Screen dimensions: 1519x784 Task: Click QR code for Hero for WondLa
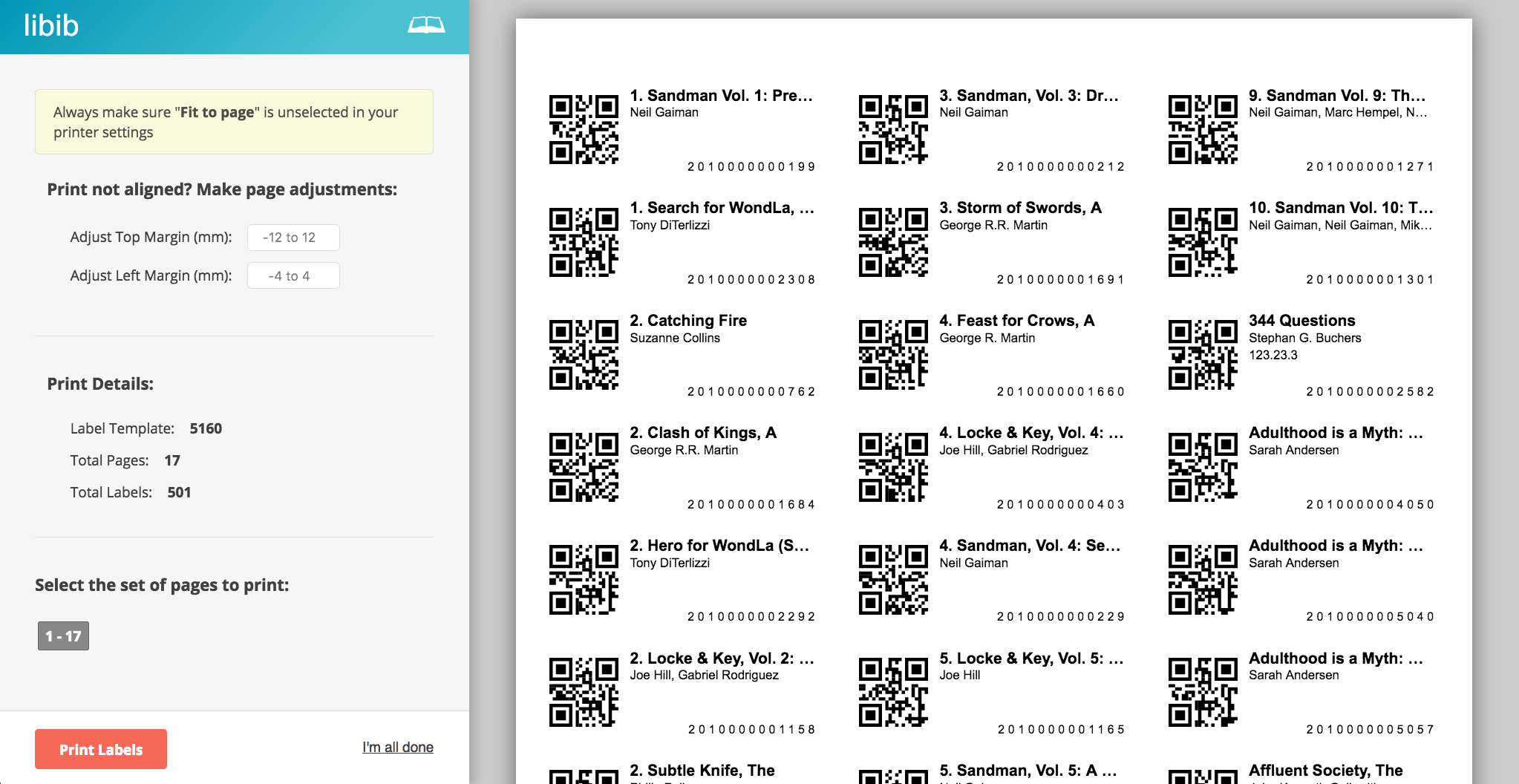[x=584, y=580]
